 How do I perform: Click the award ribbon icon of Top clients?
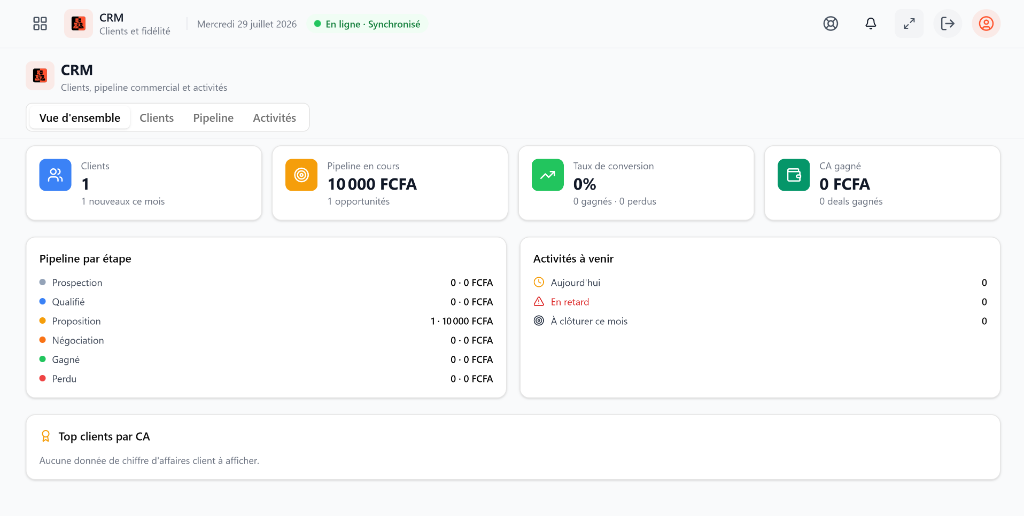tap(46, 436)
